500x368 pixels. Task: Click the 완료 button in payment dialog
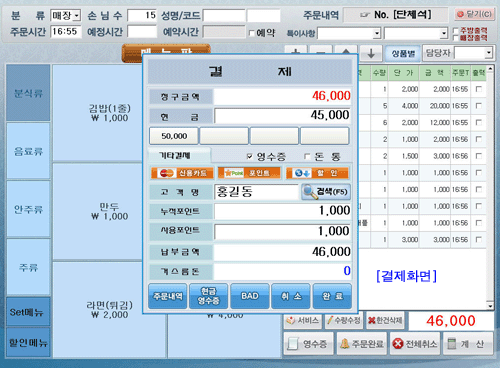click(x=332, y=296)
